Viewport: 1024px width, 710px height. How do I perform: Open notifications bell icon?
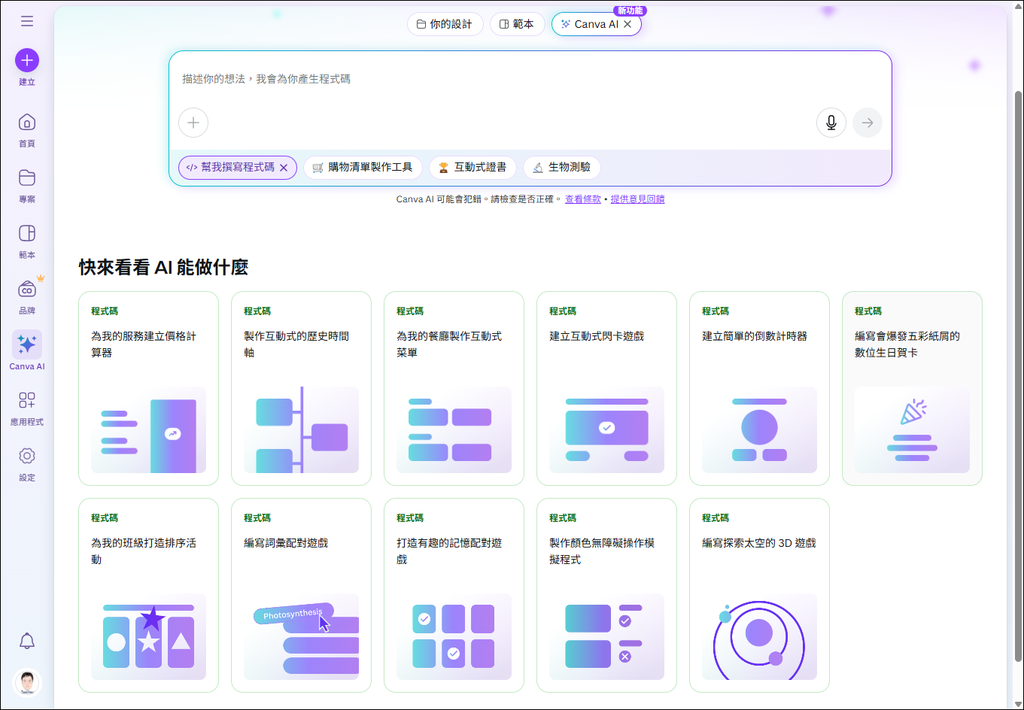(27, 641)
